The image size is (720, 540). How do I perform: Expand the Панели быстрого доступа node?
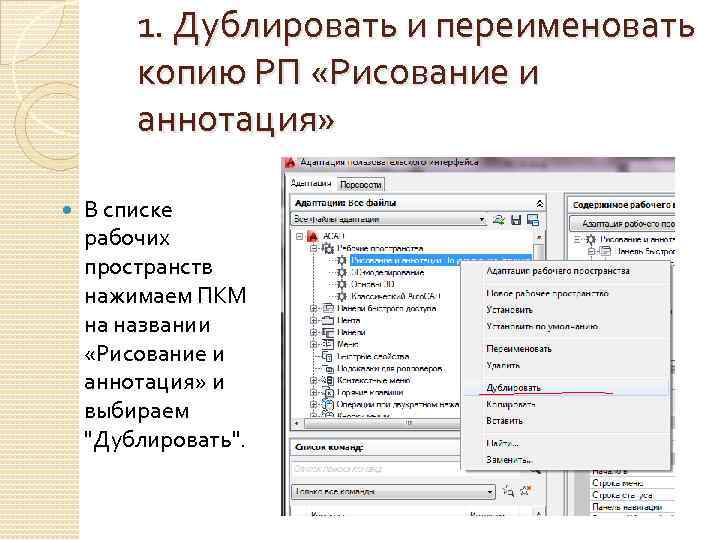(314, 308)
